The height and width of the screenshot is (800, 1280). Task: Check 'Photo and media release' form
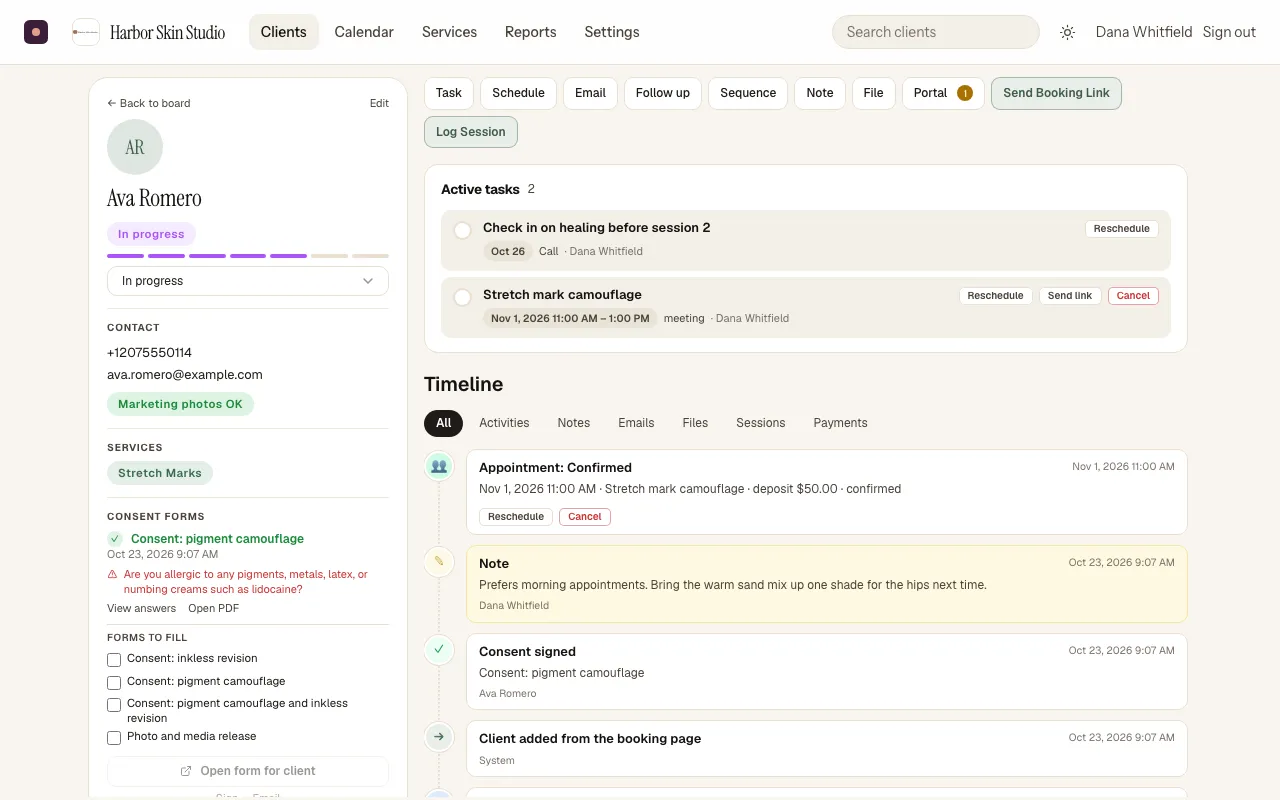pyautogui.click(x=114, y=738)
